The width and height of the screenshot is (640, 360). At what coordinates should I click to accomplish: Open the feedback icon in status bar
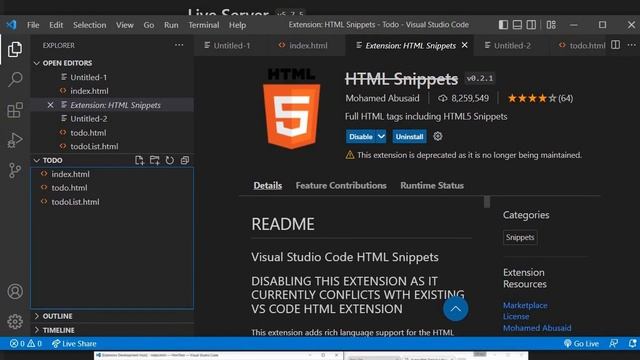click(613, 344)
